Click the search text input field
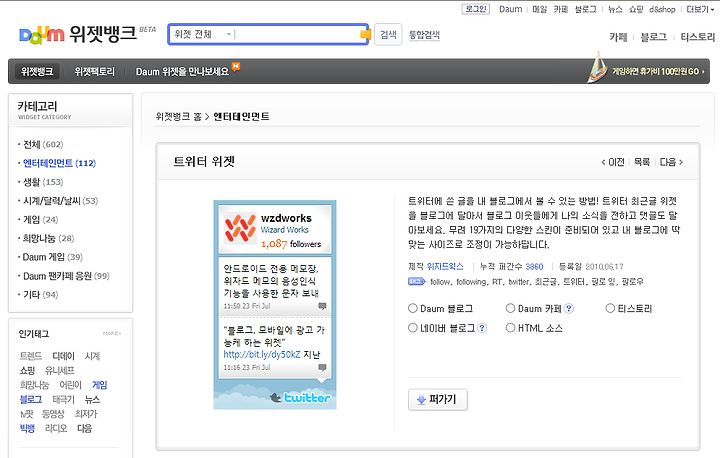The image size is (720, 458). (296, 34)
